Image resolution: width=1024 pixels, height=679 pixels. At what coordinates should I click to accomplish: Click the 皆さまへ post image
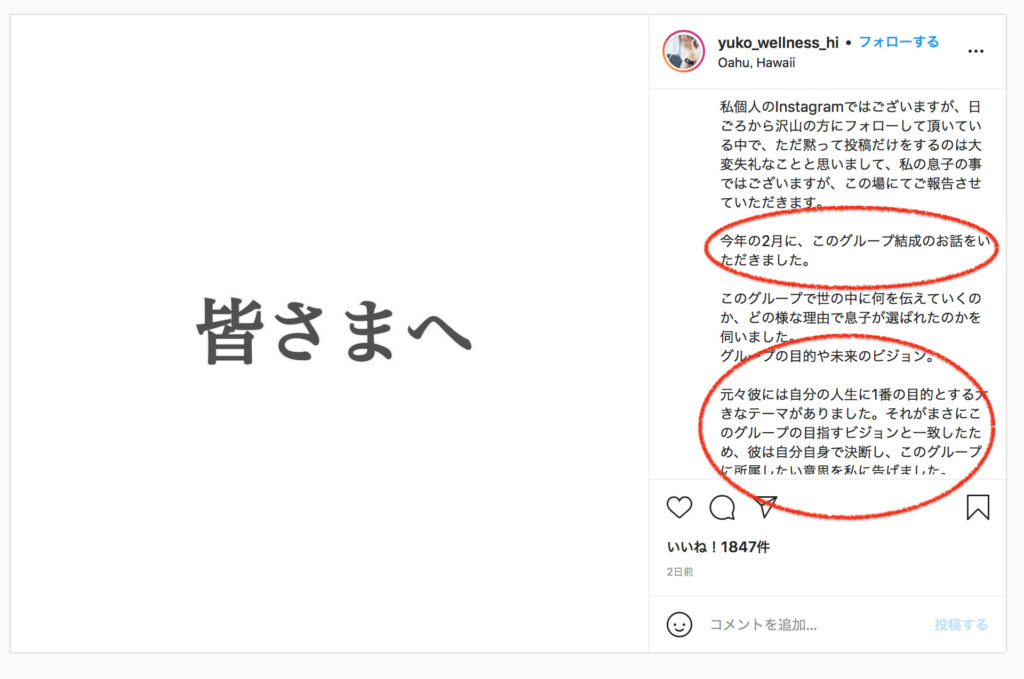[x=330, y=333]
